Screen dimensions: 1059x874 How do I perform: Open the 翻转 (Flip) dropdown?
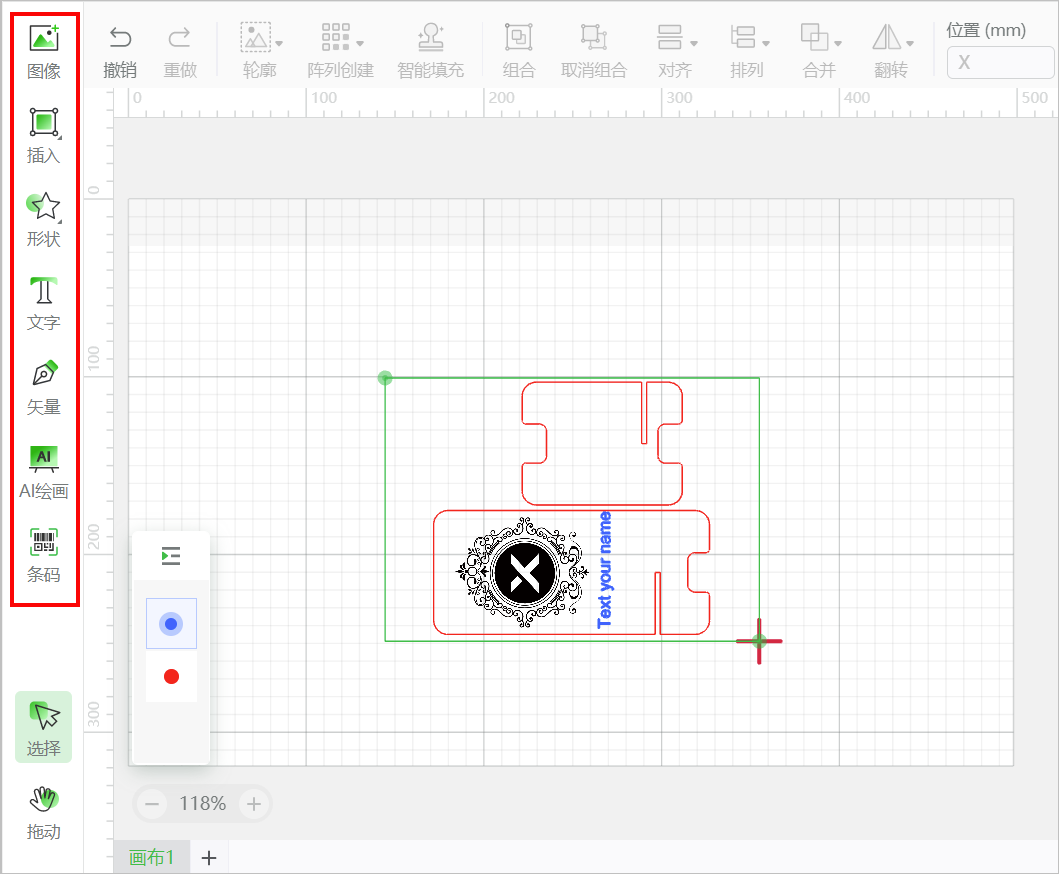(891, 51)
